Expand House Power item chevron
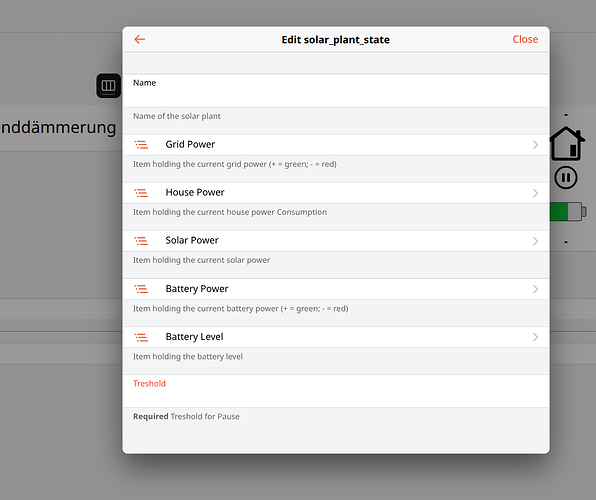The width and height of the screenshot is (596, 500). 536,193
